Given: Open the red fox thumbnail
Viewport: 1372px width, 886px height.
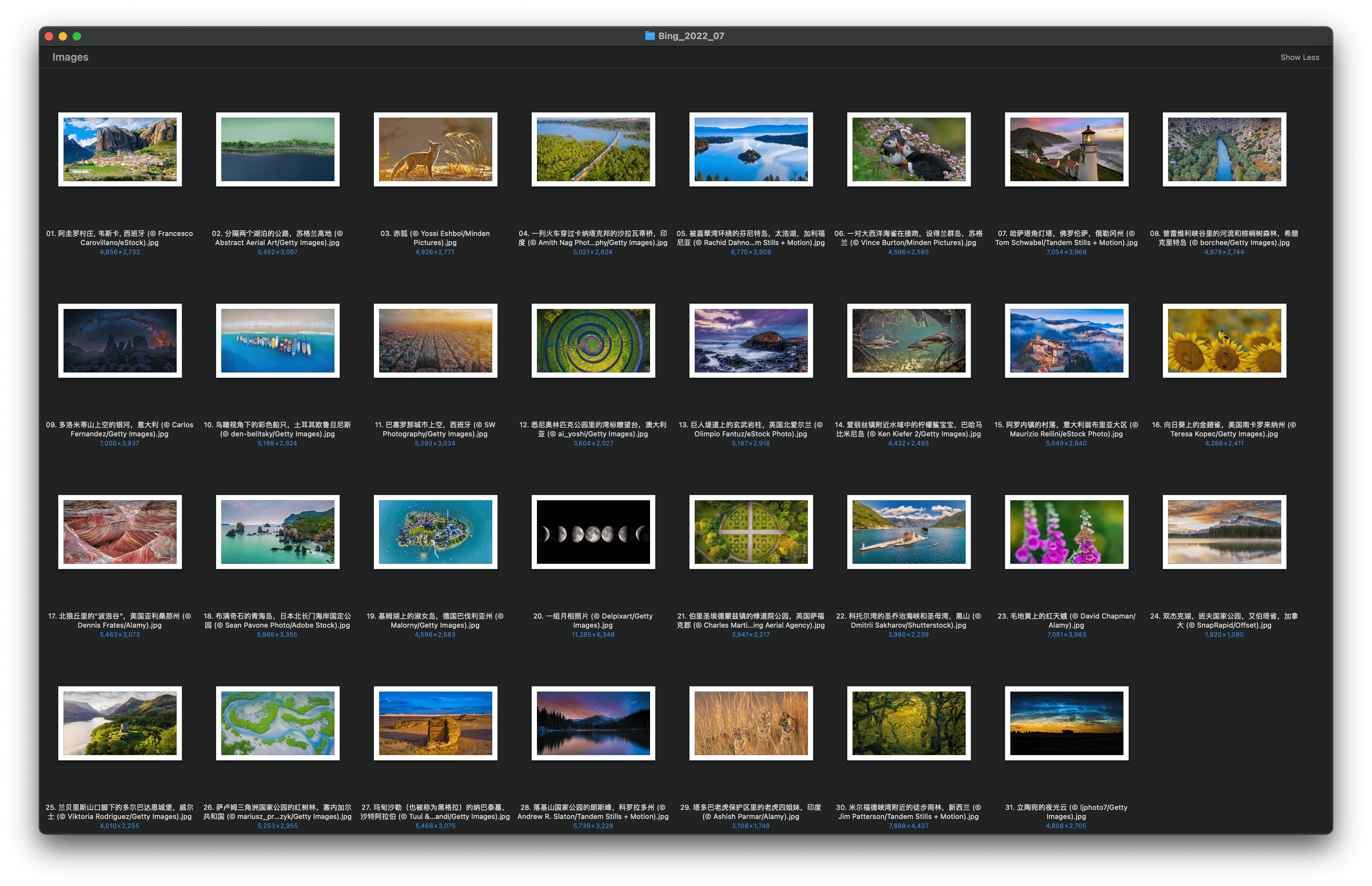Looking at the screenshot, I should (x=435, y=149).
